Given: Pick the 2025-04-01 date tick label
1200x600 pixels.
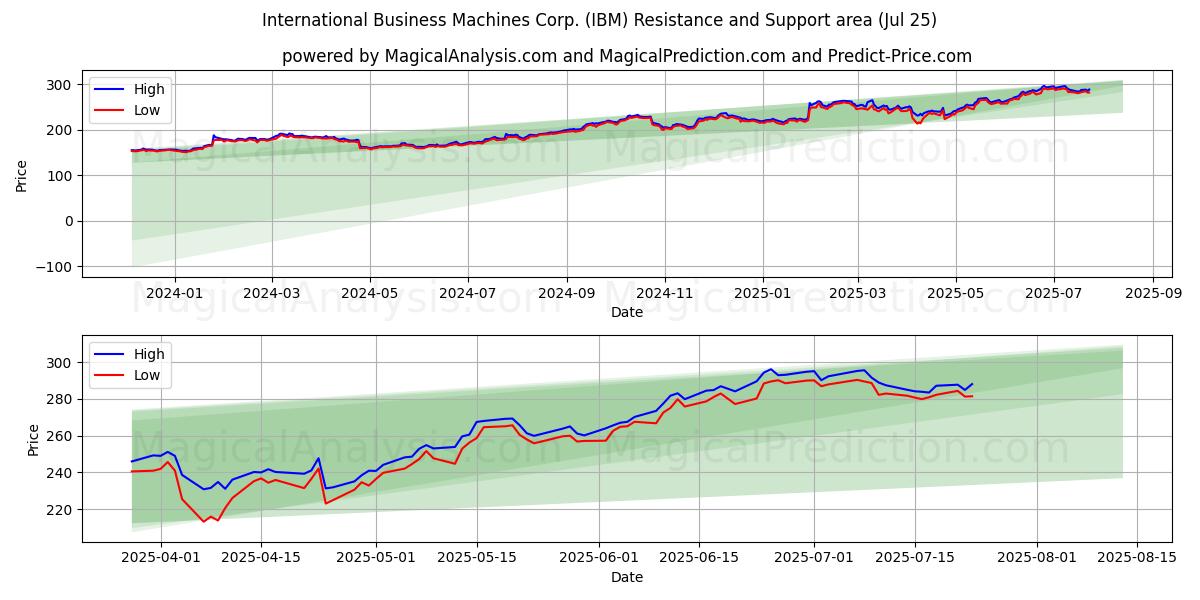Looking at the screenshot, I should (161, 558).
